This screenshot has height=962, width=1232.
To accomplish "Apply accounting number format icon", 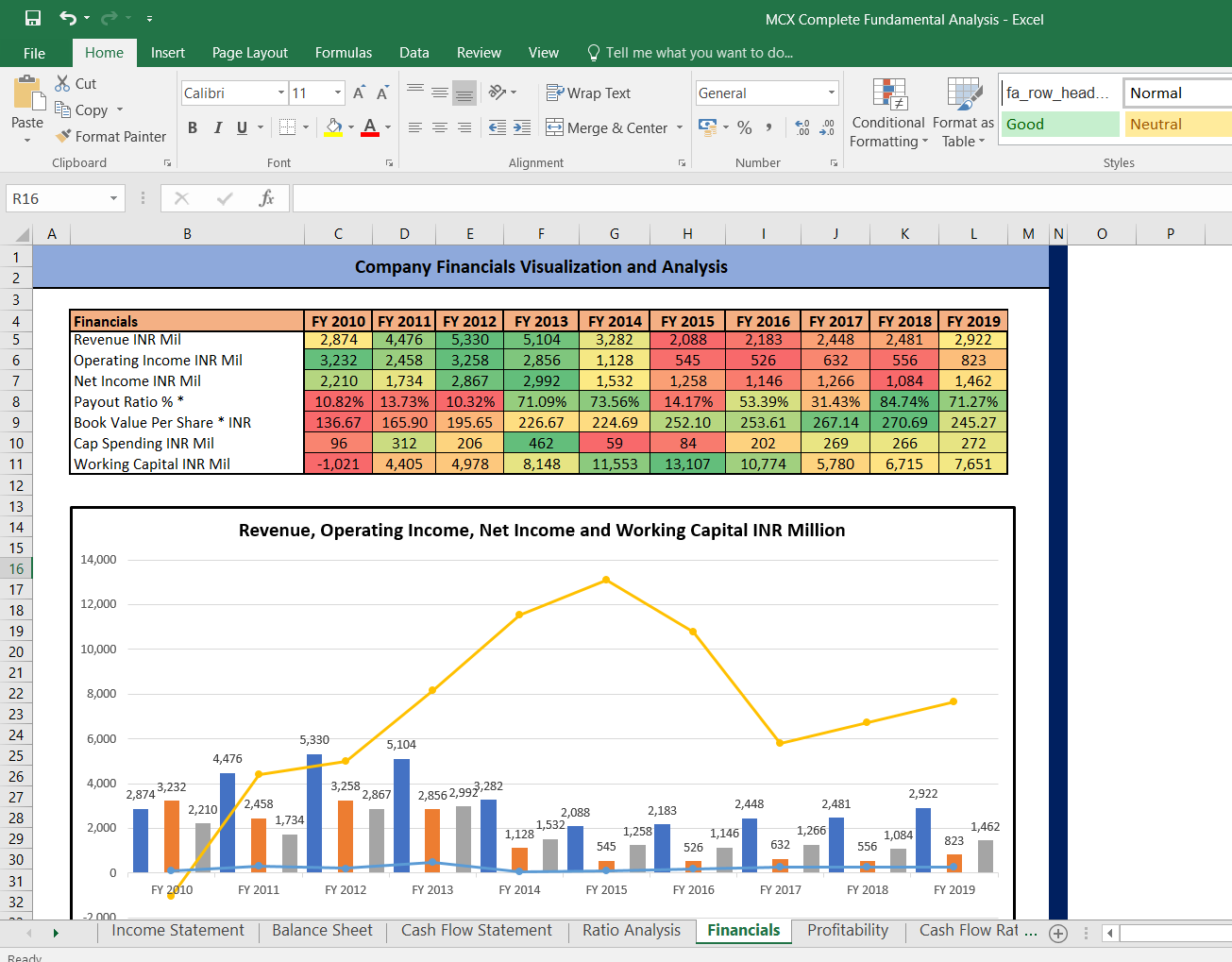I will coord(708,127).
